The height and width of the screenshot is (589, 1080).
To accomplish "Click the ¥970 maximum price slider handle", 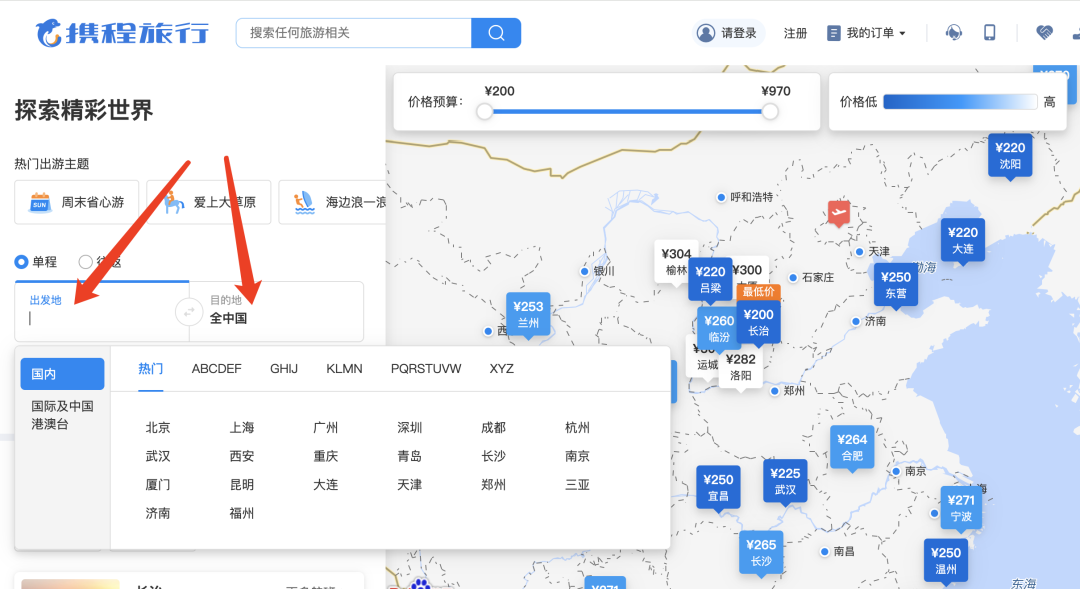I will tap(770, 112).
